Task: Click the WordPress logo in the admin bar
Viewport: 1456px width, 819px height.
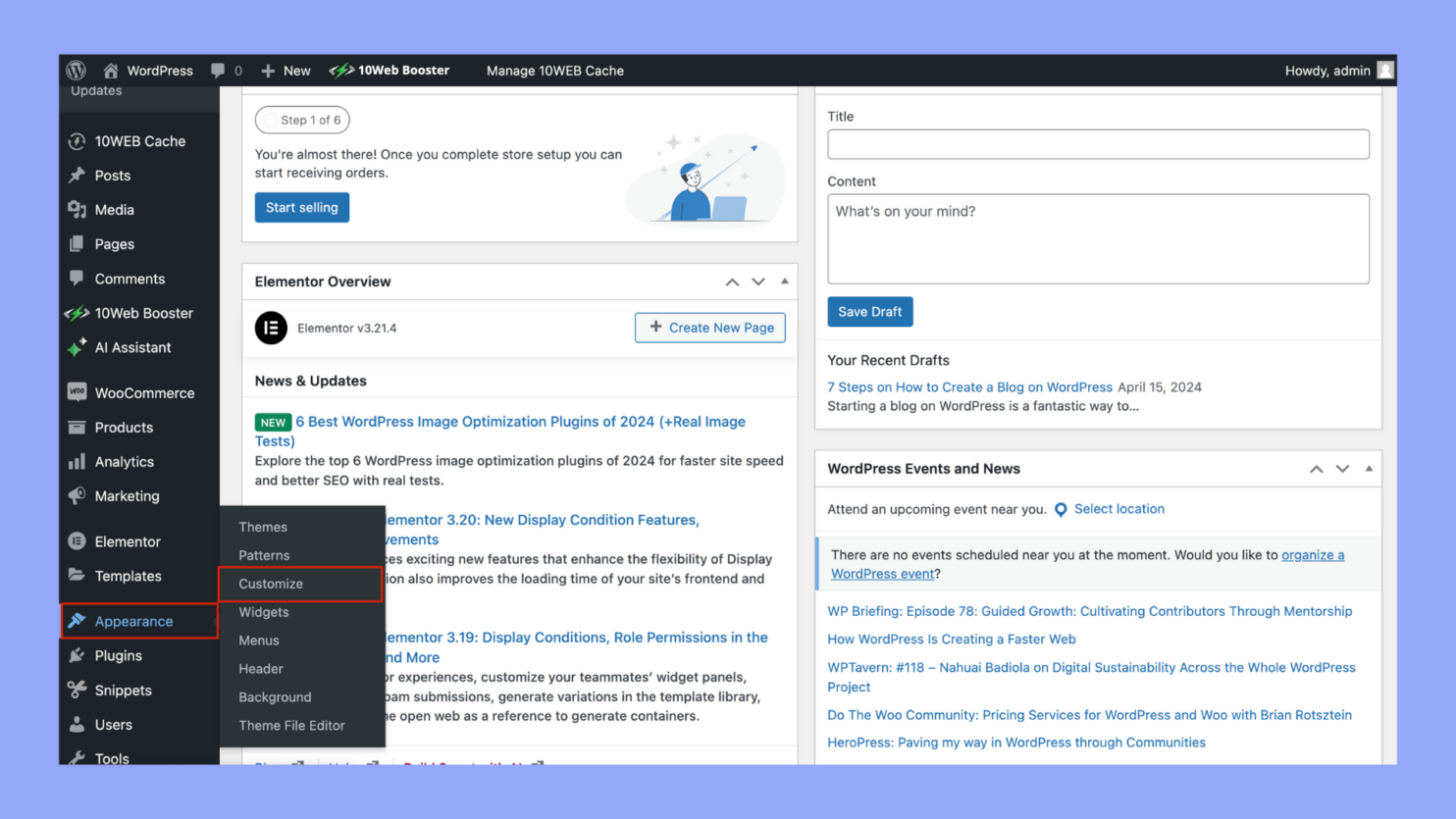Action: [77, 70]
